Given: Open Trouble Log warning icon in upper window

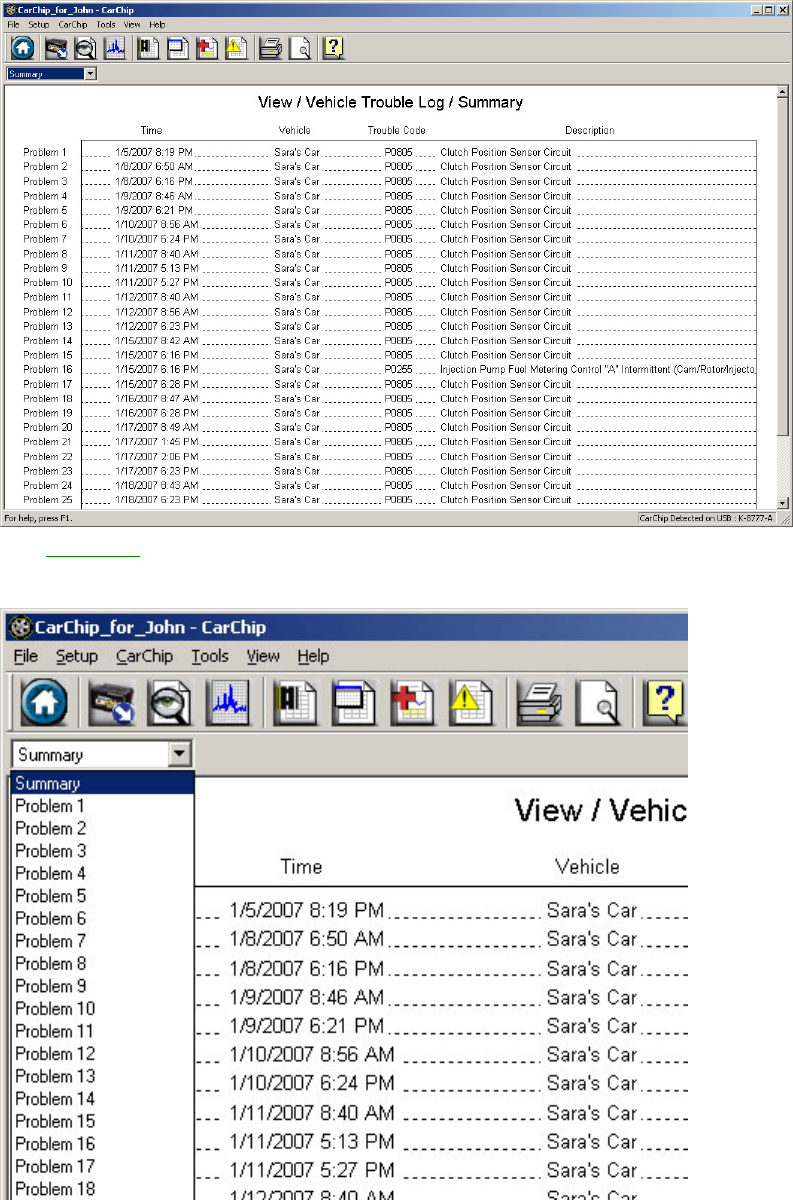Looking at the screenshot, I should (x=236, y=47).
